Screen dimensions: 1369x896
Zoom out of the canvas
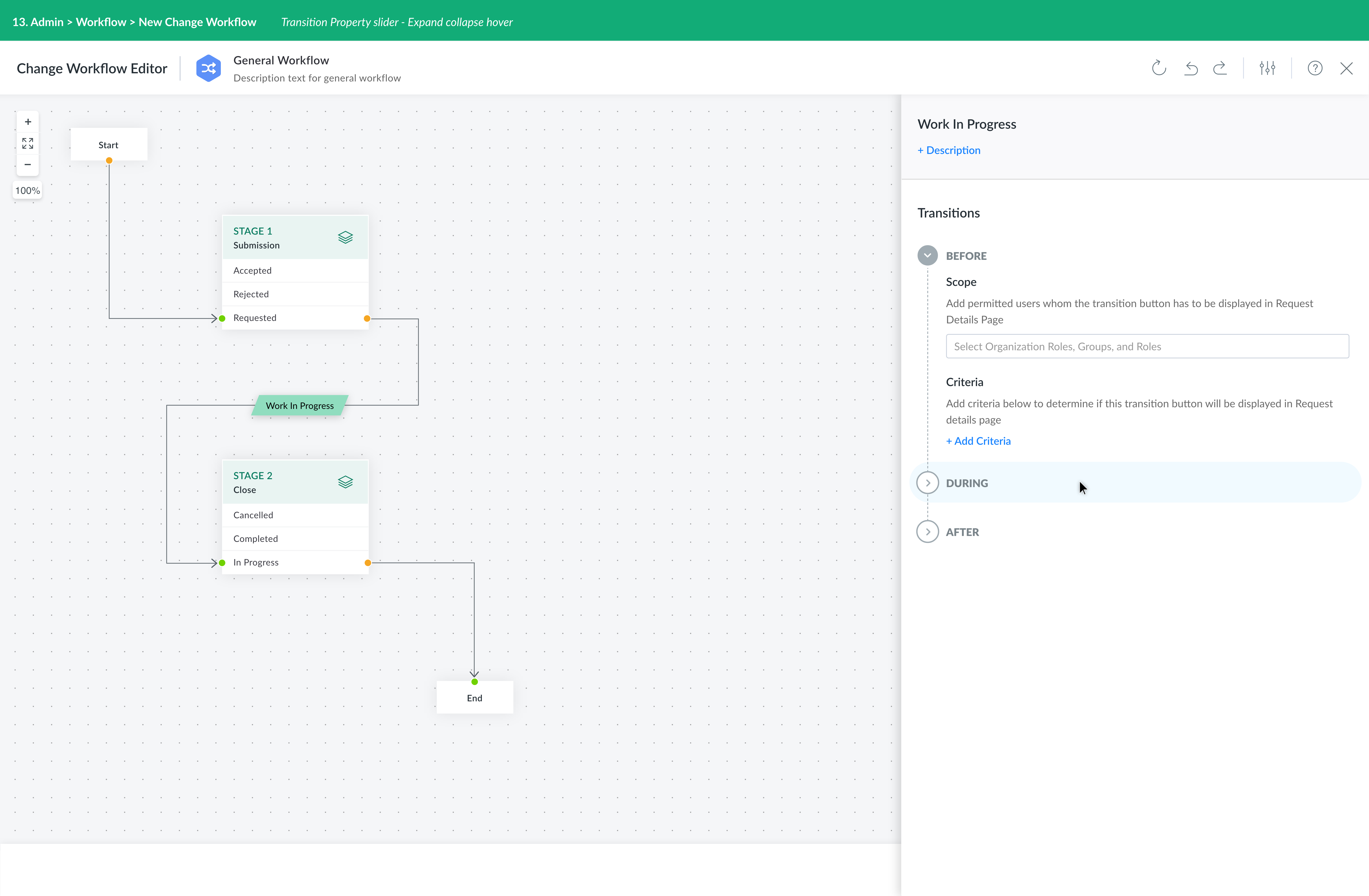click(x=28, y=165)
